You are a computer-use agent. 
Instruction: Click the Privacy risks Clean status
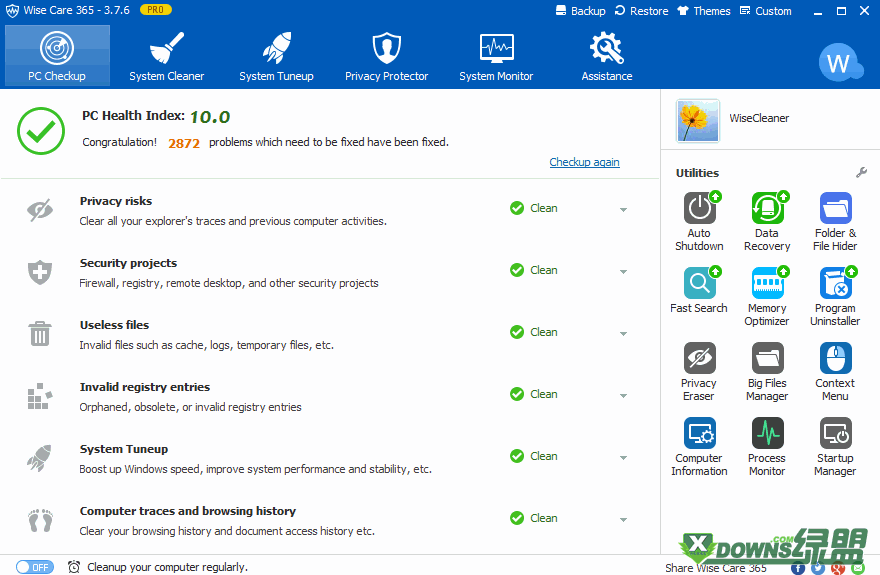point(534,208)
